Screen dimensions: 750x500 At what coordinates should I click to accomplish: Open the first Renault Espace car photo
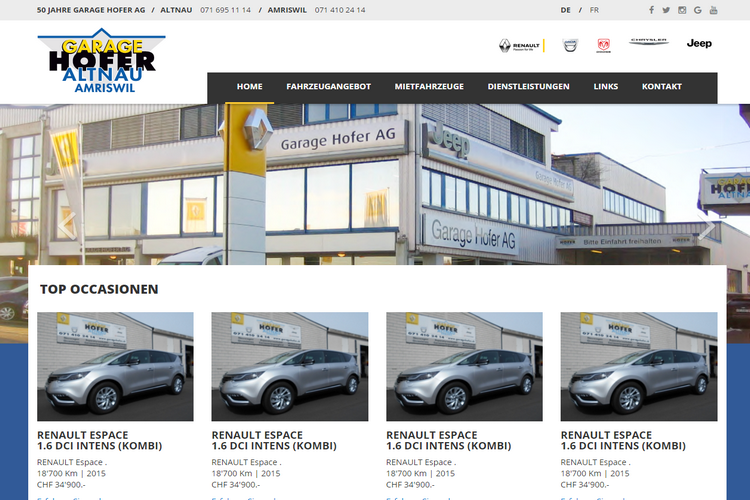click(115, 367)
